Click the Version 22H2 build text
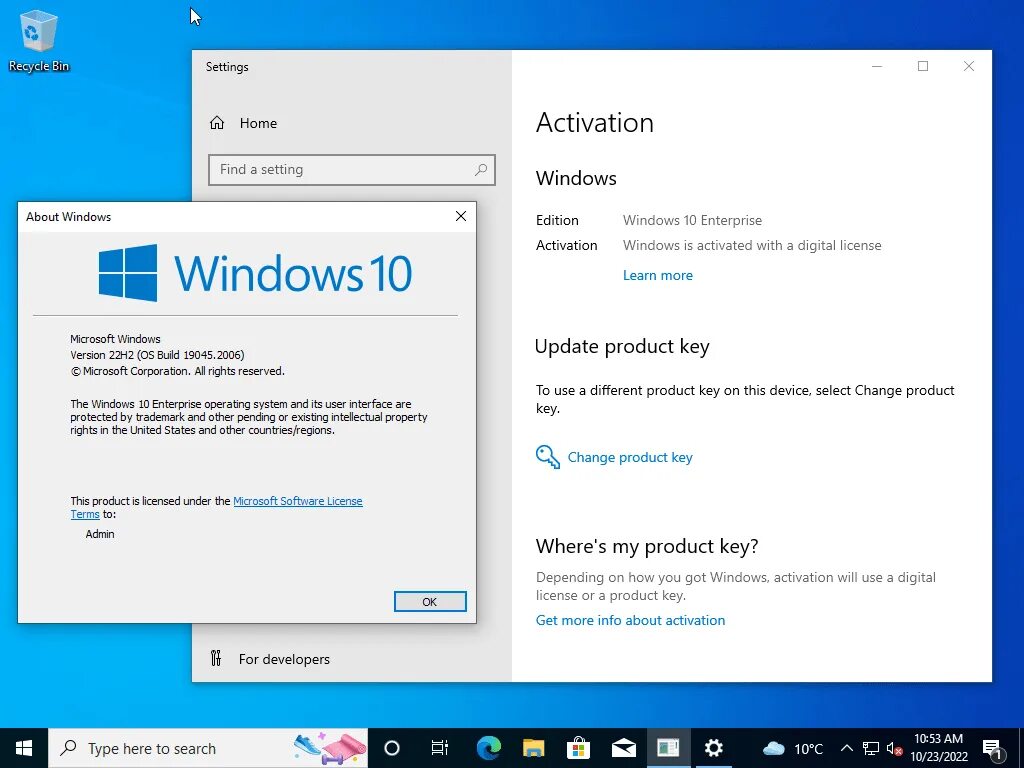The image size is (1024, 768). pos(157,355)
